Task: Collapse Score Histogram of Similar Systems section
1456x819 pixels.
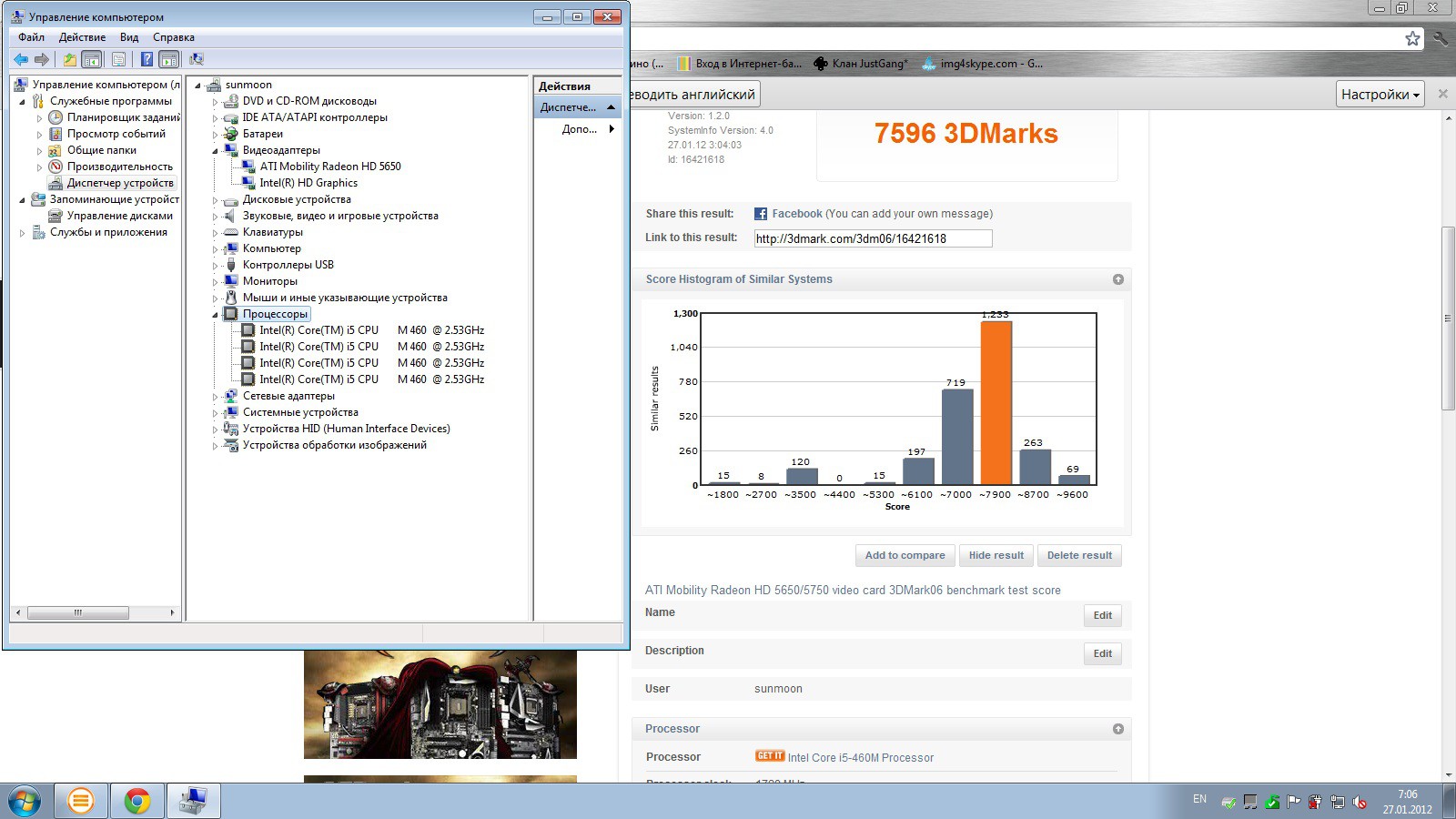Action: [x=1118, y=279]
